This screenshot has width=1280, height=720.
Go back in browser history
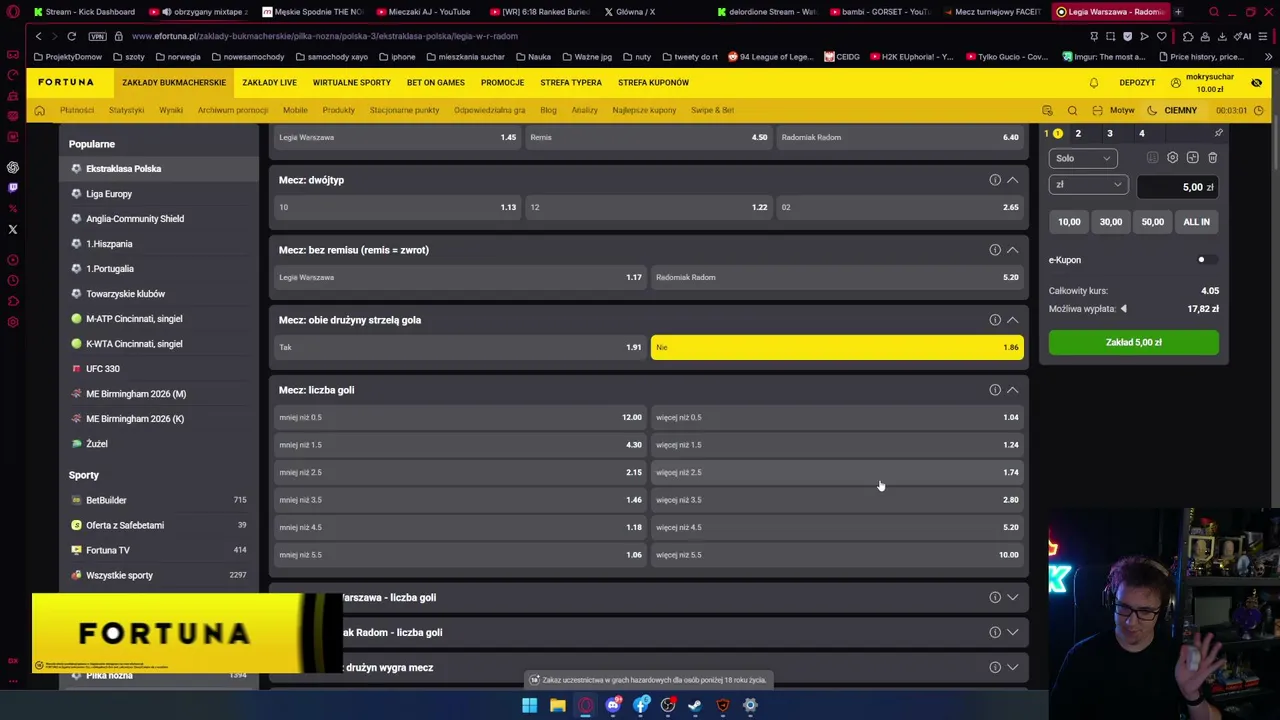38,36
